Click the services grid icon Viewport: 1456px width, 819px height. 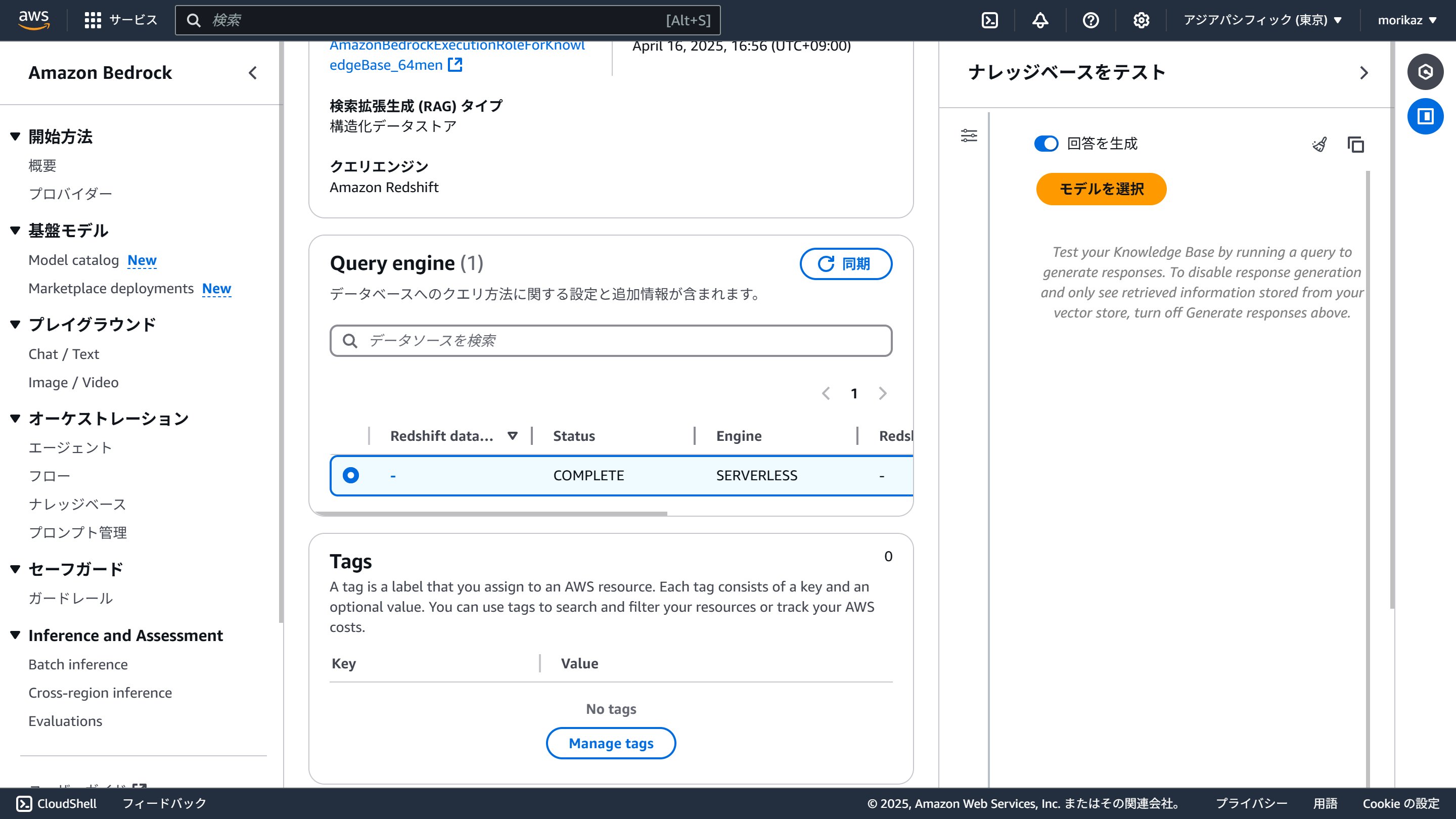point(93,20)
